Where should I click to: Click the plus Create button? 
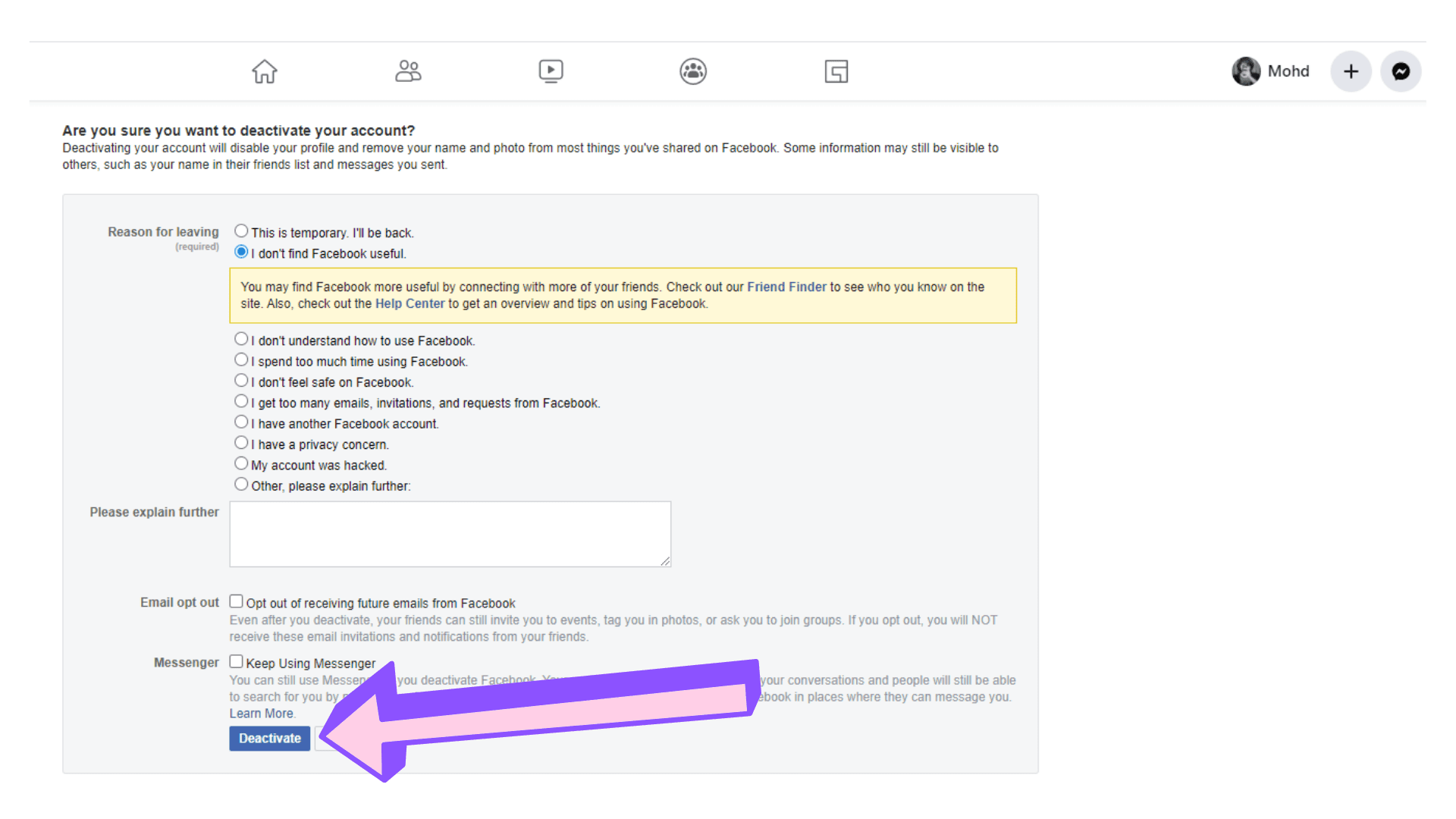[x=1351, y=71]
